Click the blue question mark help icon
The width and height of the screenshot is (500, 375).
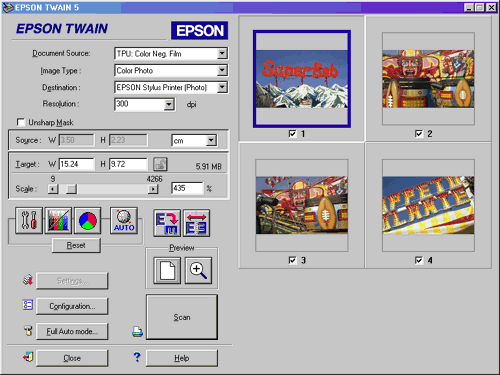(x=137, y=357)
